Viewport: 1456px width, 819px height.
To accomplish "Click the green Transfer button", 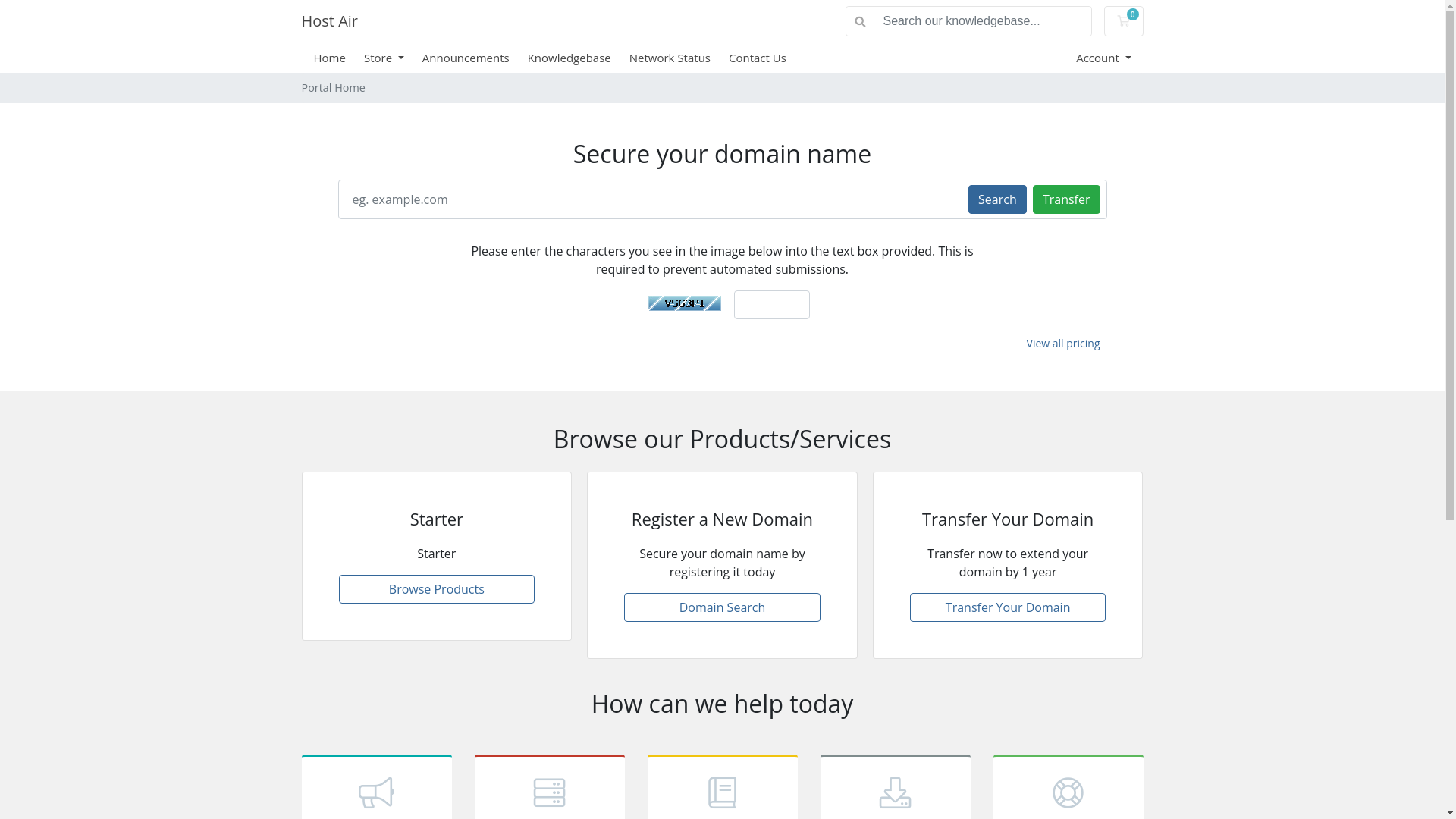I will click(x=1066, y=199).
